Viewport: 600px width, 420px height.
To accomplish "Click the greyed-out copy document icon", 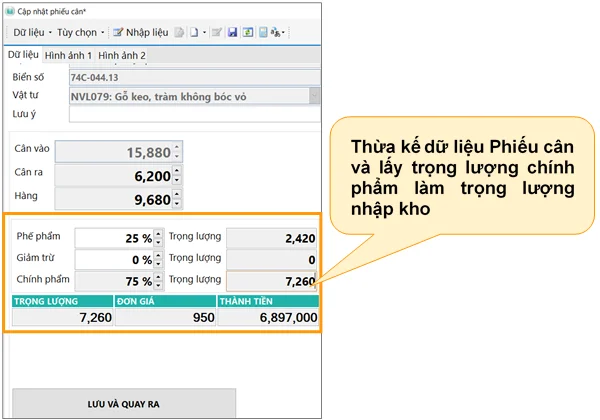I will point(180,32).
